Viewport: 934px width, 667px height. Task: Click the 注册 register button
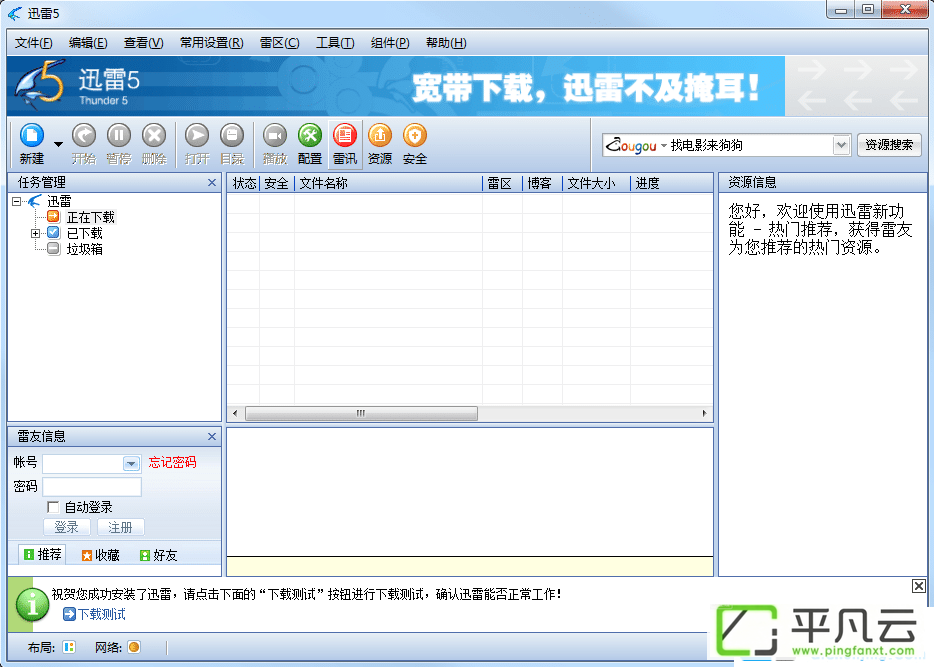(120, 527)
